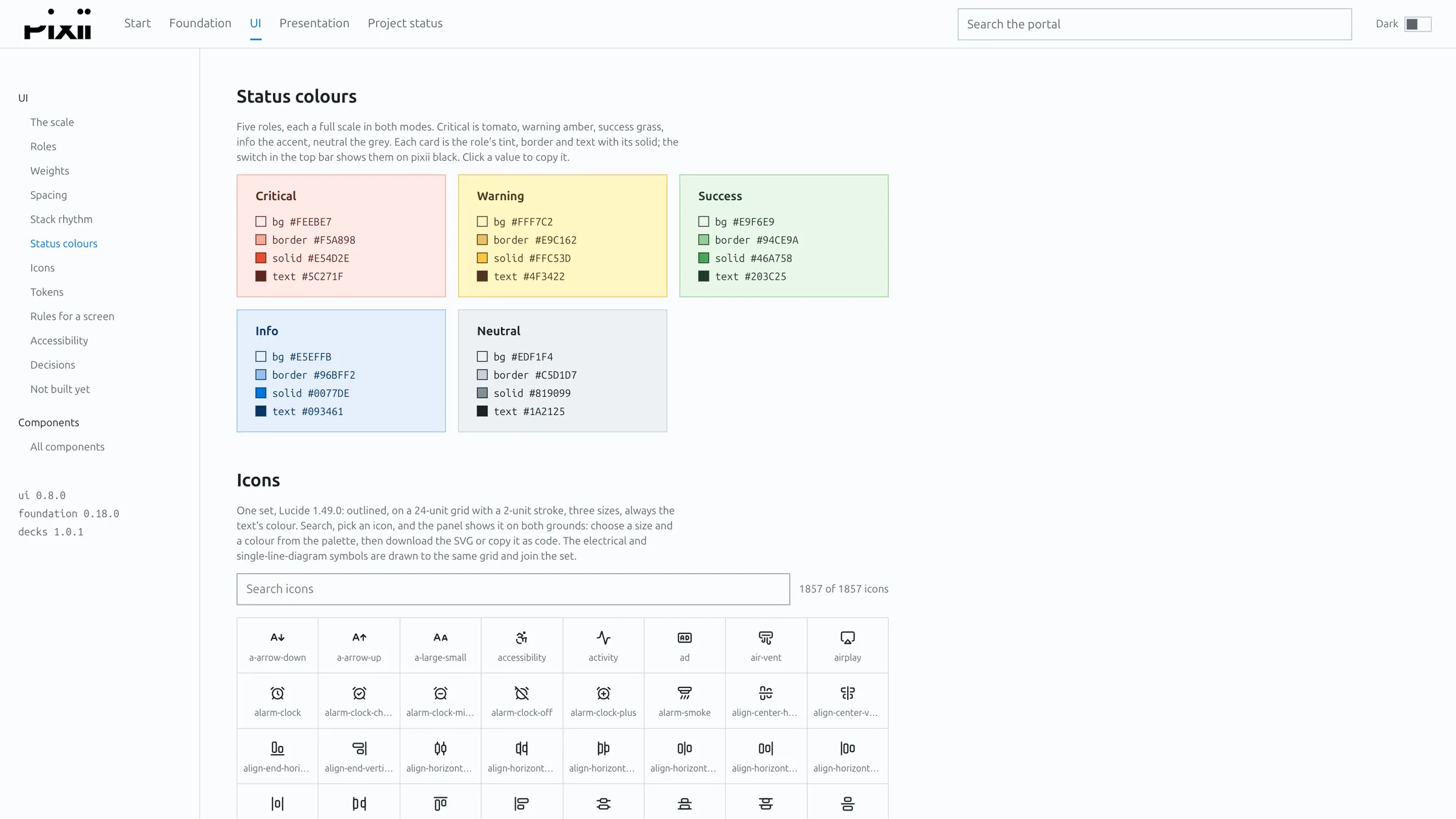Select the air-vent icon
The width and height of the screenshot is (1456, 819).
click(766, 645)
